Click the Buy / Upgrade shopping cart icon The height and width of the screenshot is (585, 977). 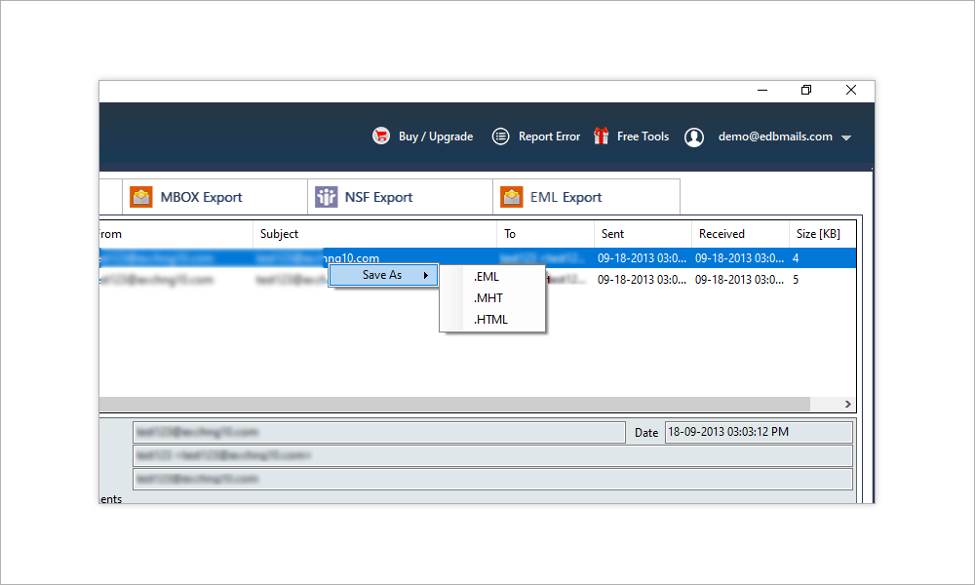click(x=381, y=136)
